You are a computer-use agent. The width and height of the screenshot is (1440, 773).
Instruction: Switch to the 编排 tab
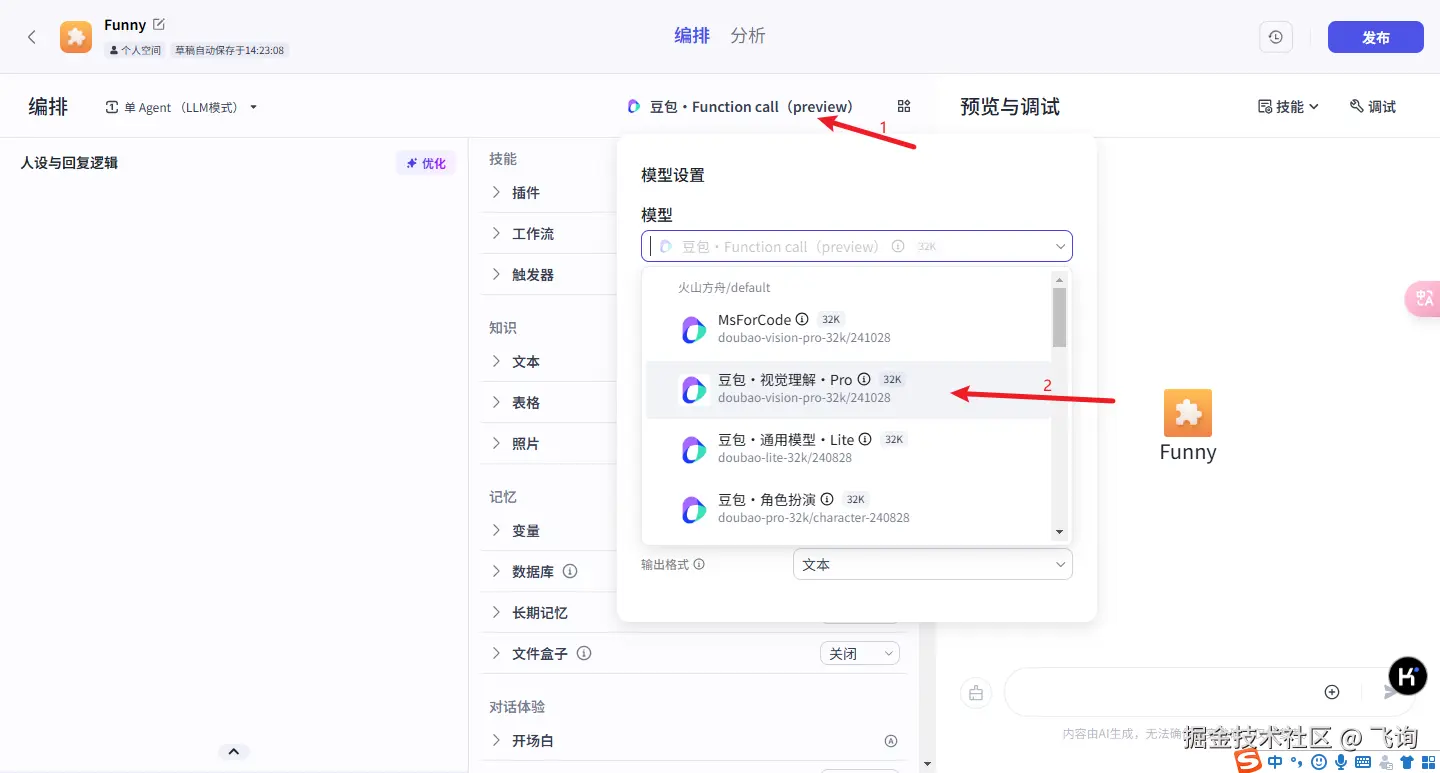[692, 35]
